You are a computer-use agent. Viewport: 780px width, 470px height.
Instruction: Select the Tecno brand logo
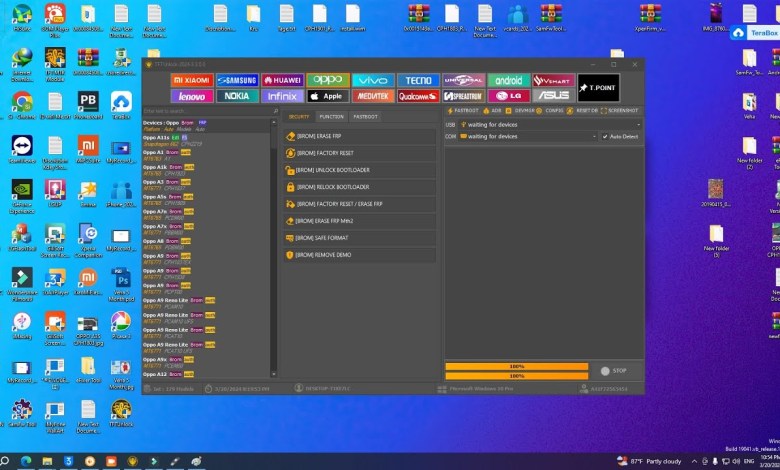[418, 80]
